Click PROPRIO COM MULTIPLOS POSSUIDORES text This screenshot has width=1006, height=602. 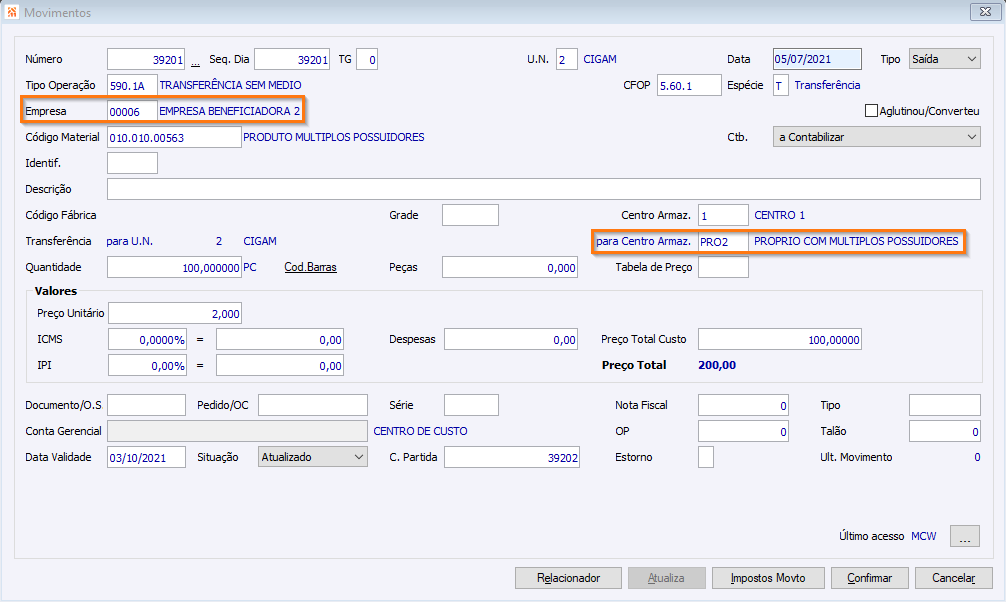point(856,241)
